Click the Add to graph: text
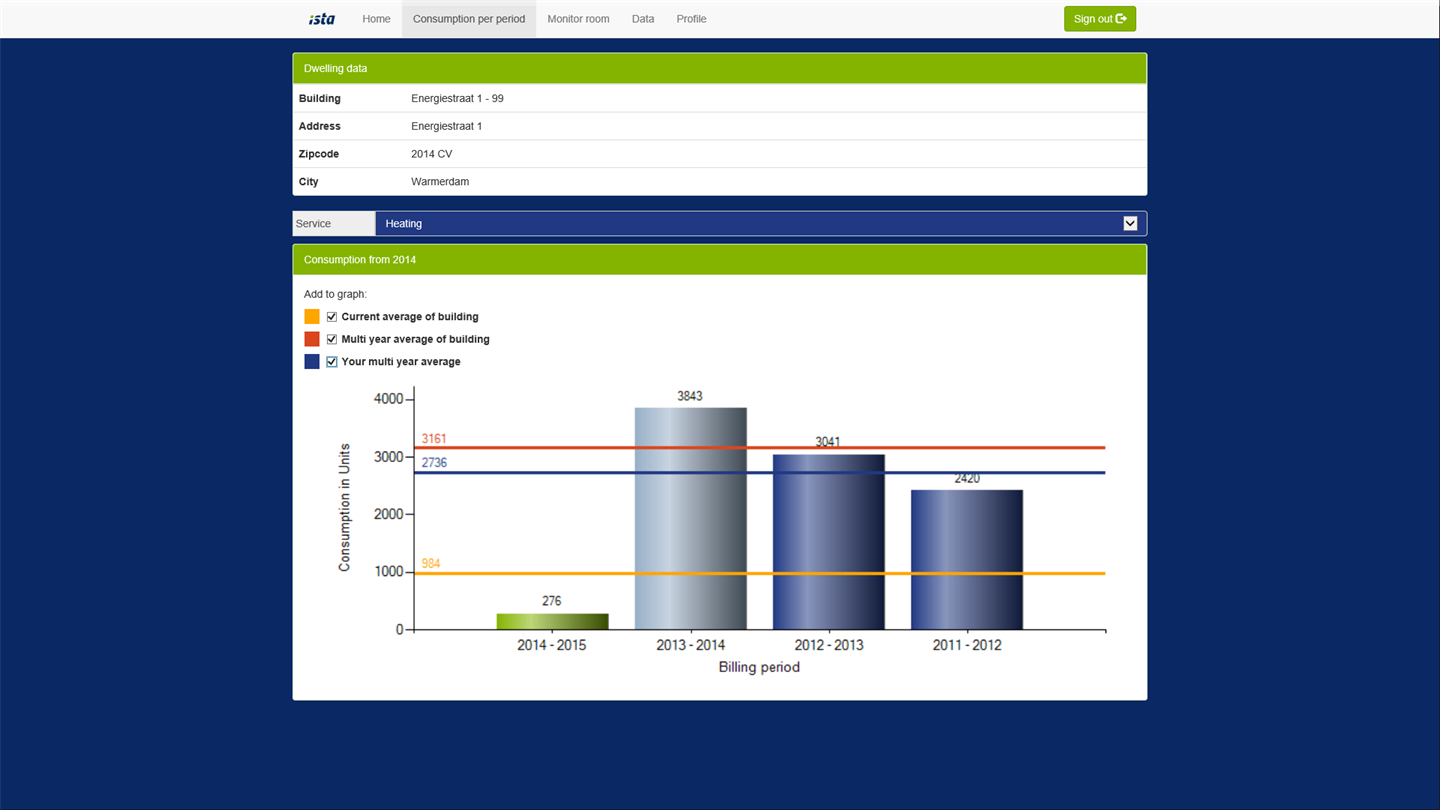This screenshot has width=1440, height=810. [335, 294]
